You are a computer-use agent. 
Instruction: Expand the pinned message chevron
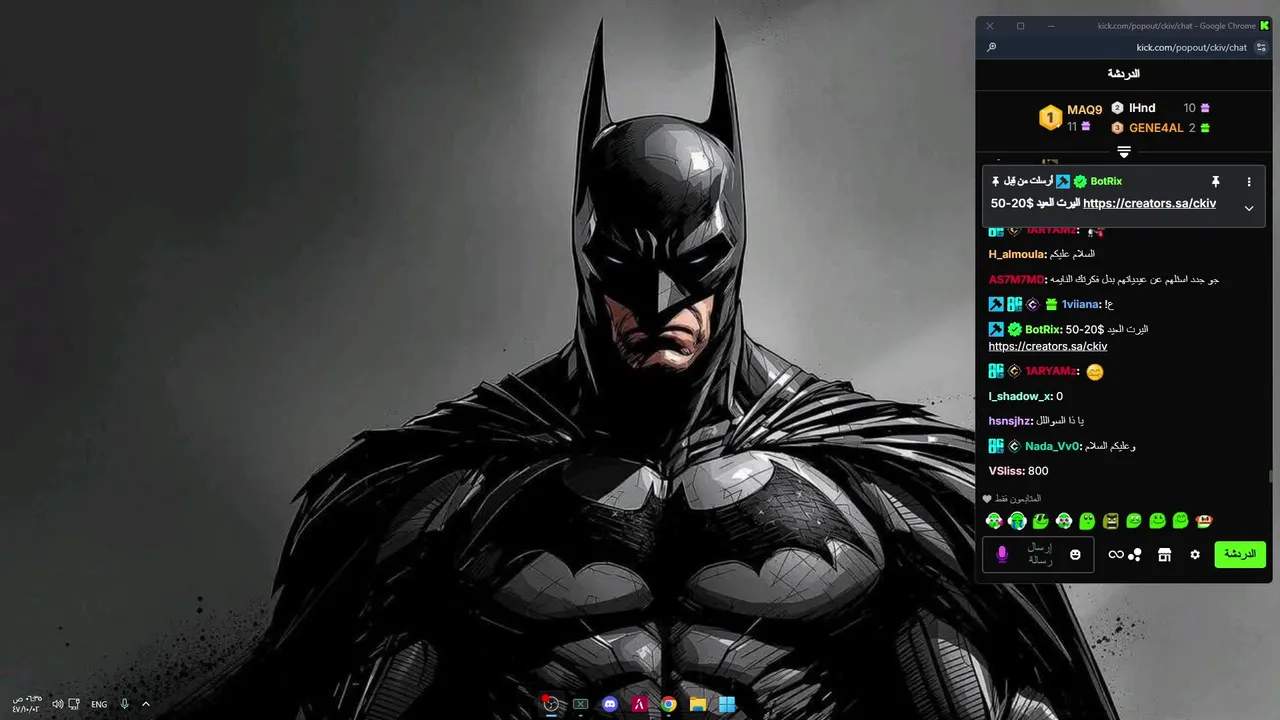(x=1249, y=208)
